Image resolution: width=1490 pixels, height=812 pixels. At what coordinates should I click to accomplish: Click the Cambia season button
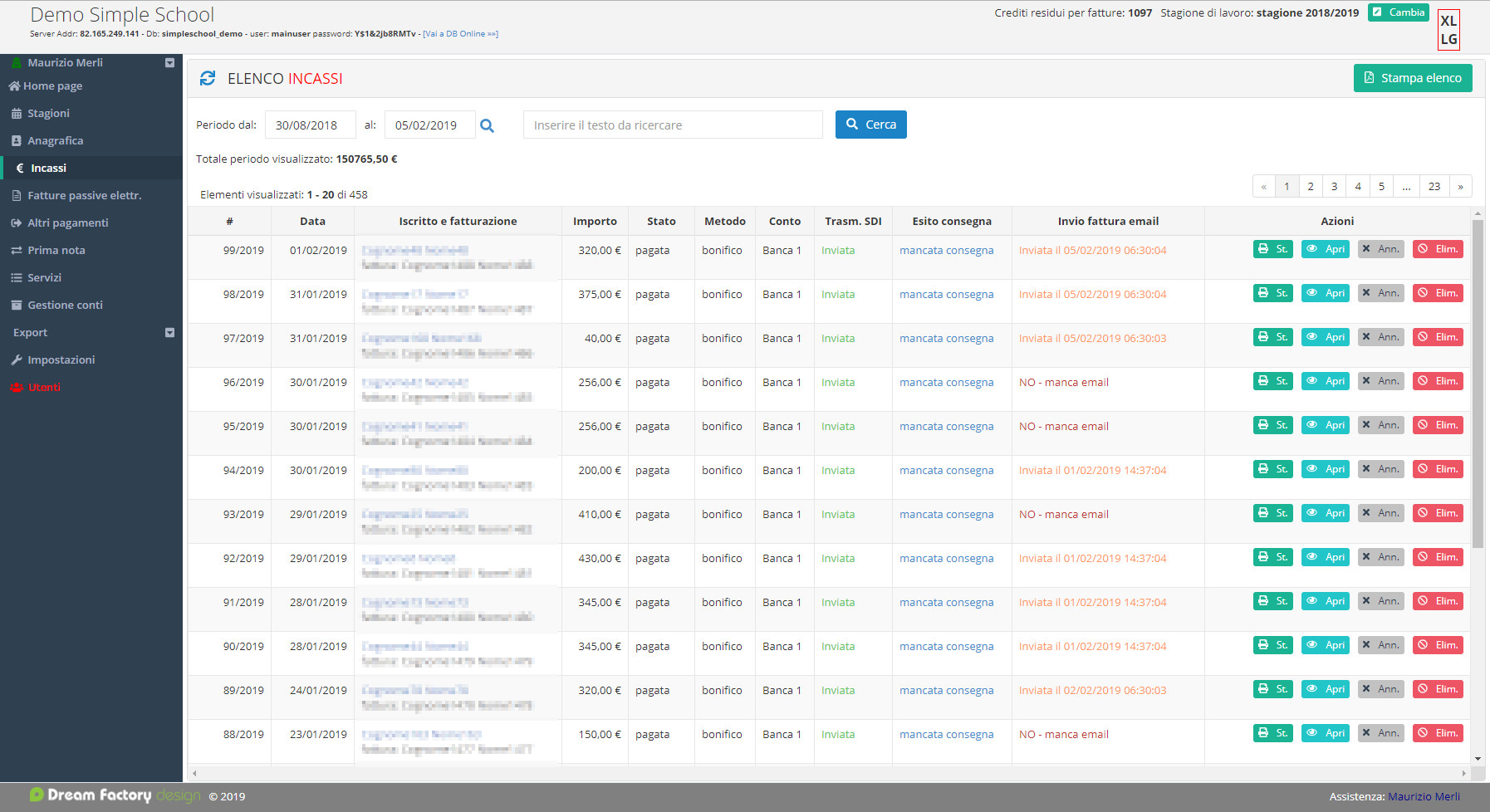(x=1399, y=12)
